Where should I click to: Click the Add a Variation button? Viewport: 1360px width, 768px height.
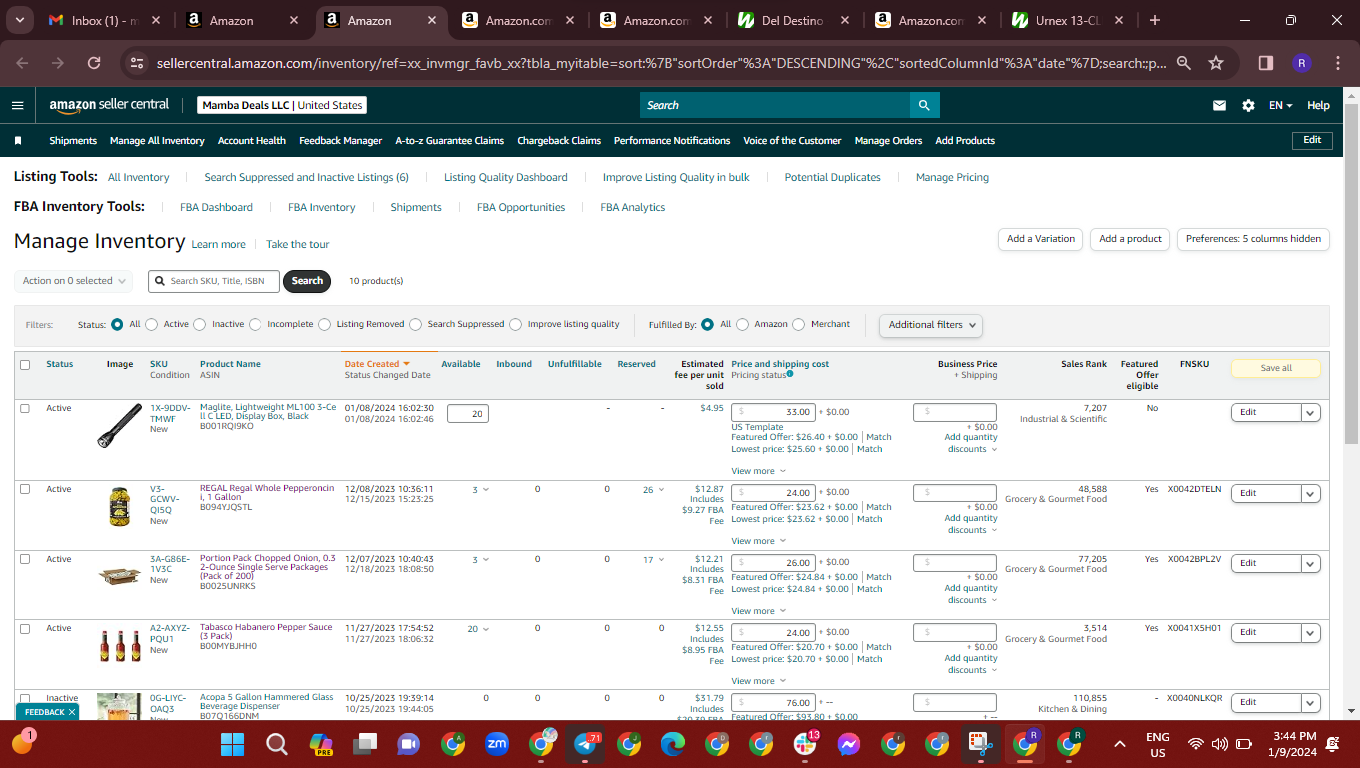click(x=1040, y=239)
